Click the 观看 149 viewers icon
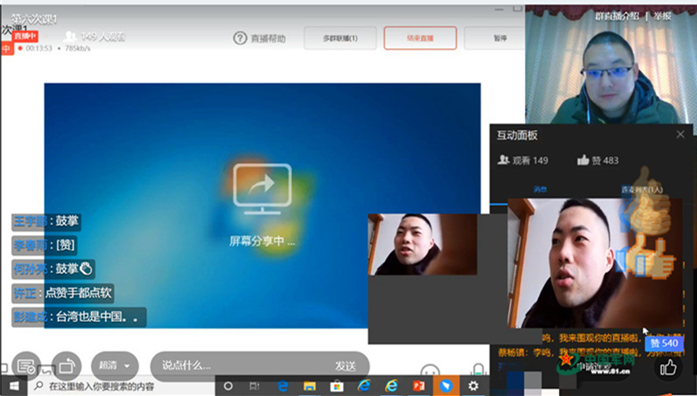Image resolution: width=697 pixels, height=396 pixels. (x=503, y=160)
